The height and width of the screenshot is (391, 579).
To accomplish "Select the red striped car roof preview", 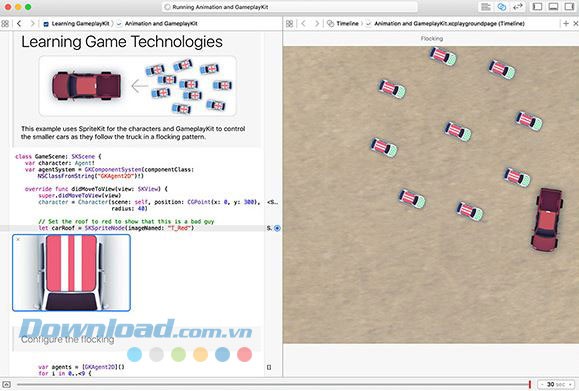I will coord(71,272).
